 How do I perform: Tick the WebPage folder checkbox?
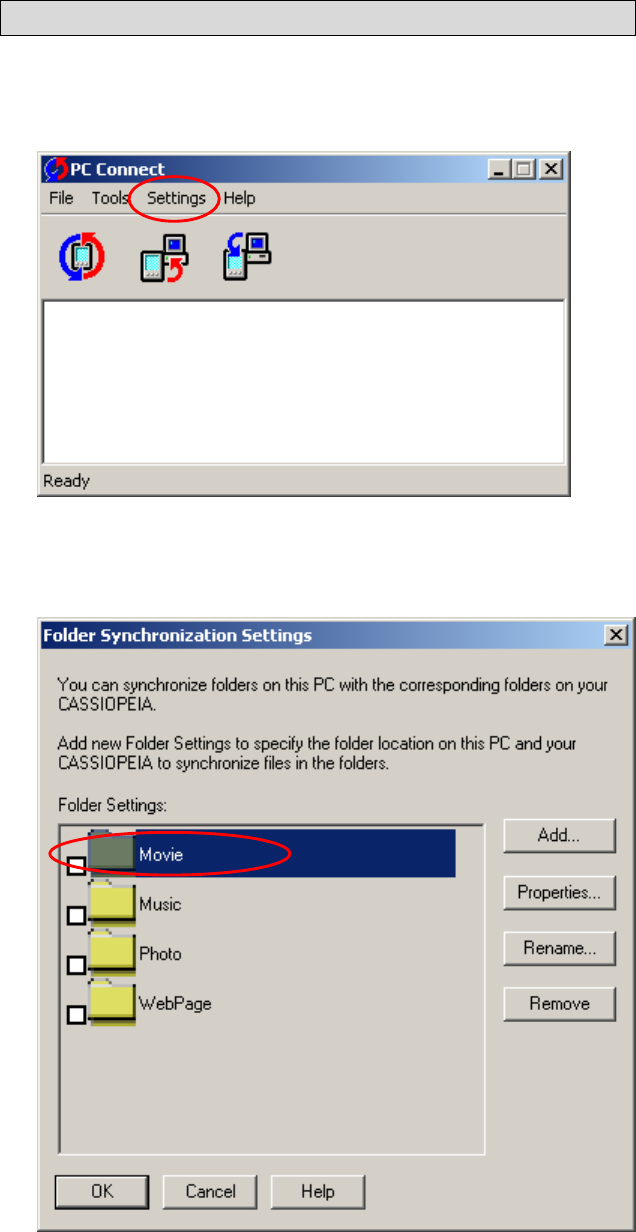pyautogui.click(x=76, y=1015)
